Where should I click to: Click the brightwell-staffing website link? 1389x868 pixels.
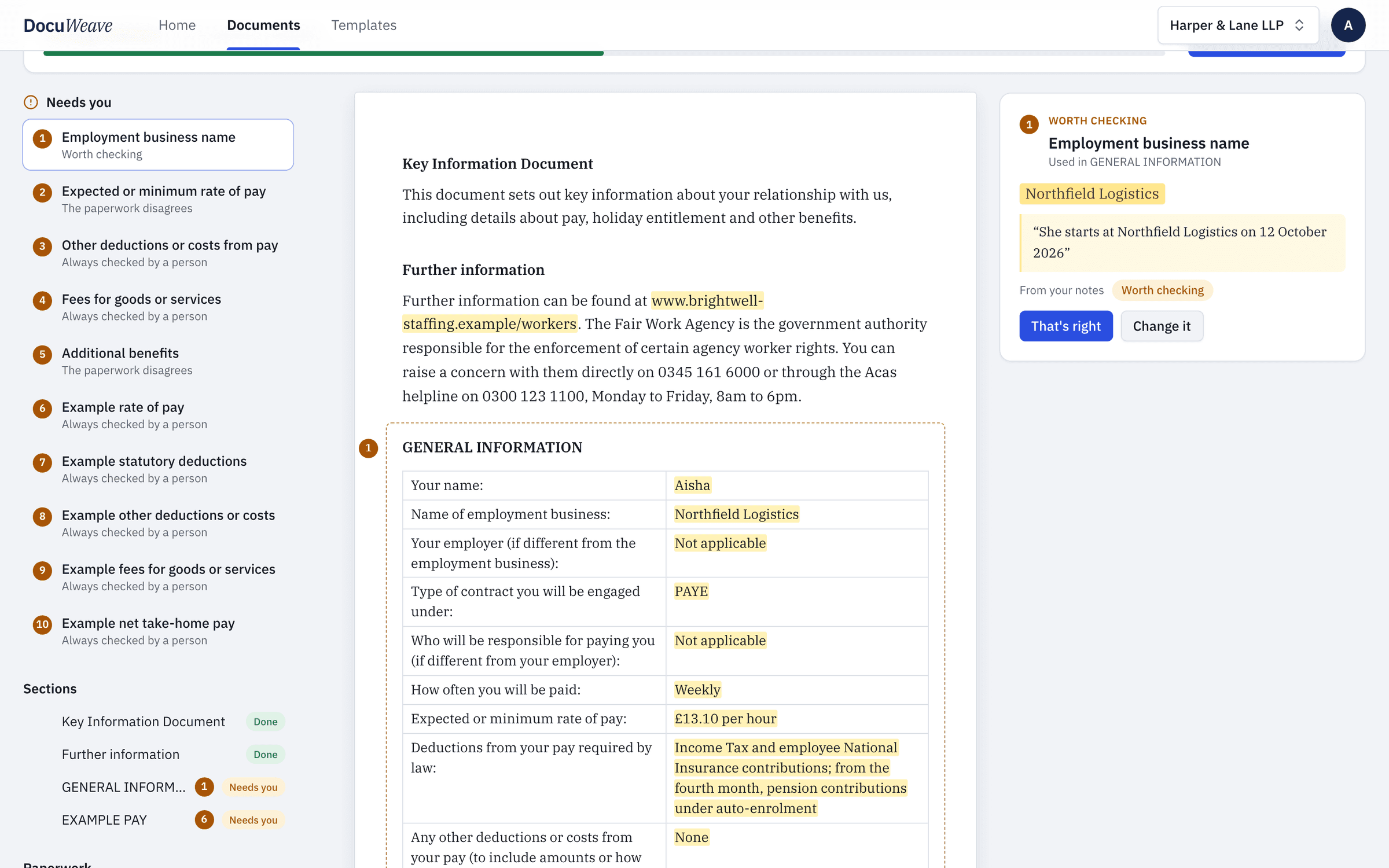[583, 312]
